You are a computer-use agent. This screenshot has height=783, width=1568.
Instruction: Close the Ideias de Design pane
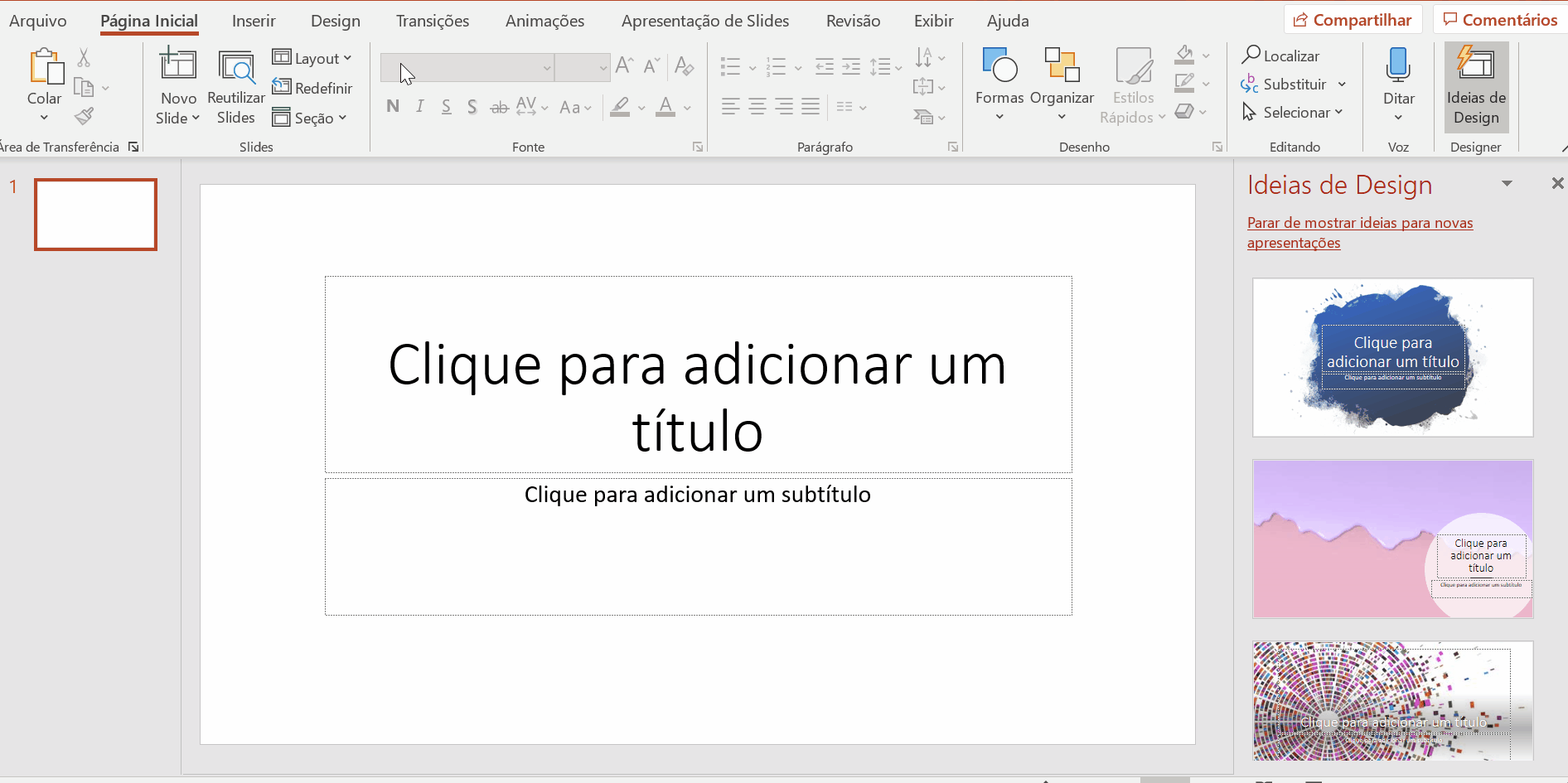coord(1557,184)
